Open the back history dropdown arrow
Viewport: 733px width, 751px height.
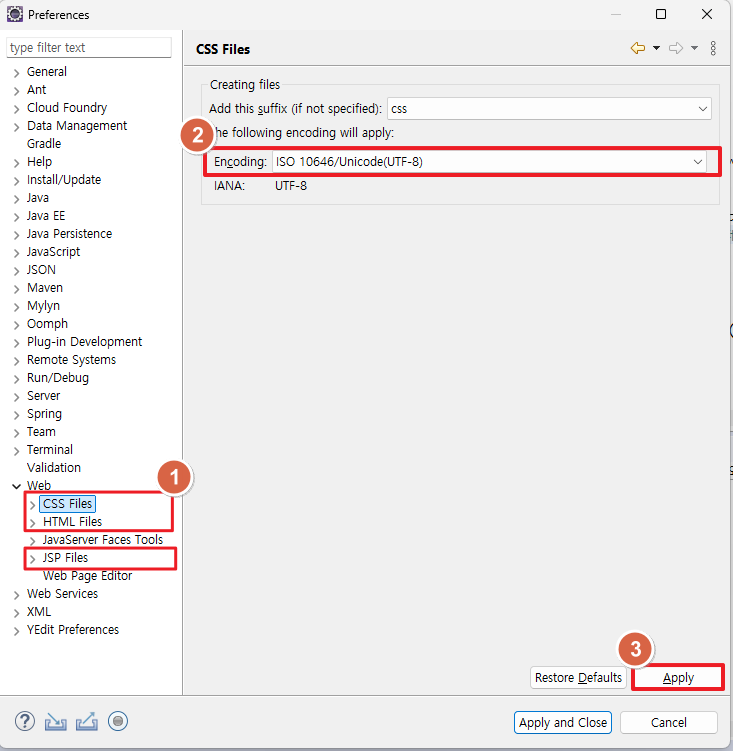[x=656, y=48]
